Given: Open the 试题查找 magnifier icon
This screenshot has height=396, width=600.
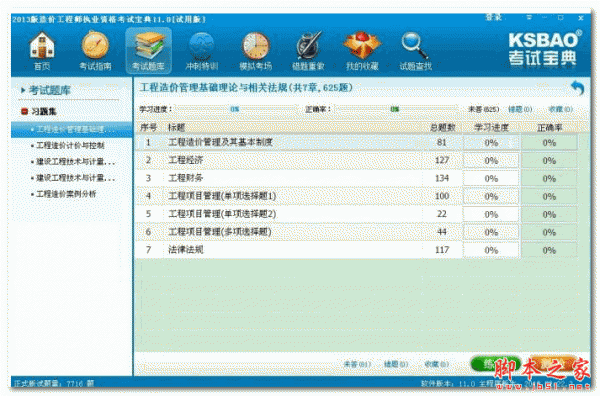Looking at the screenshot, I should tap(415, 50).
